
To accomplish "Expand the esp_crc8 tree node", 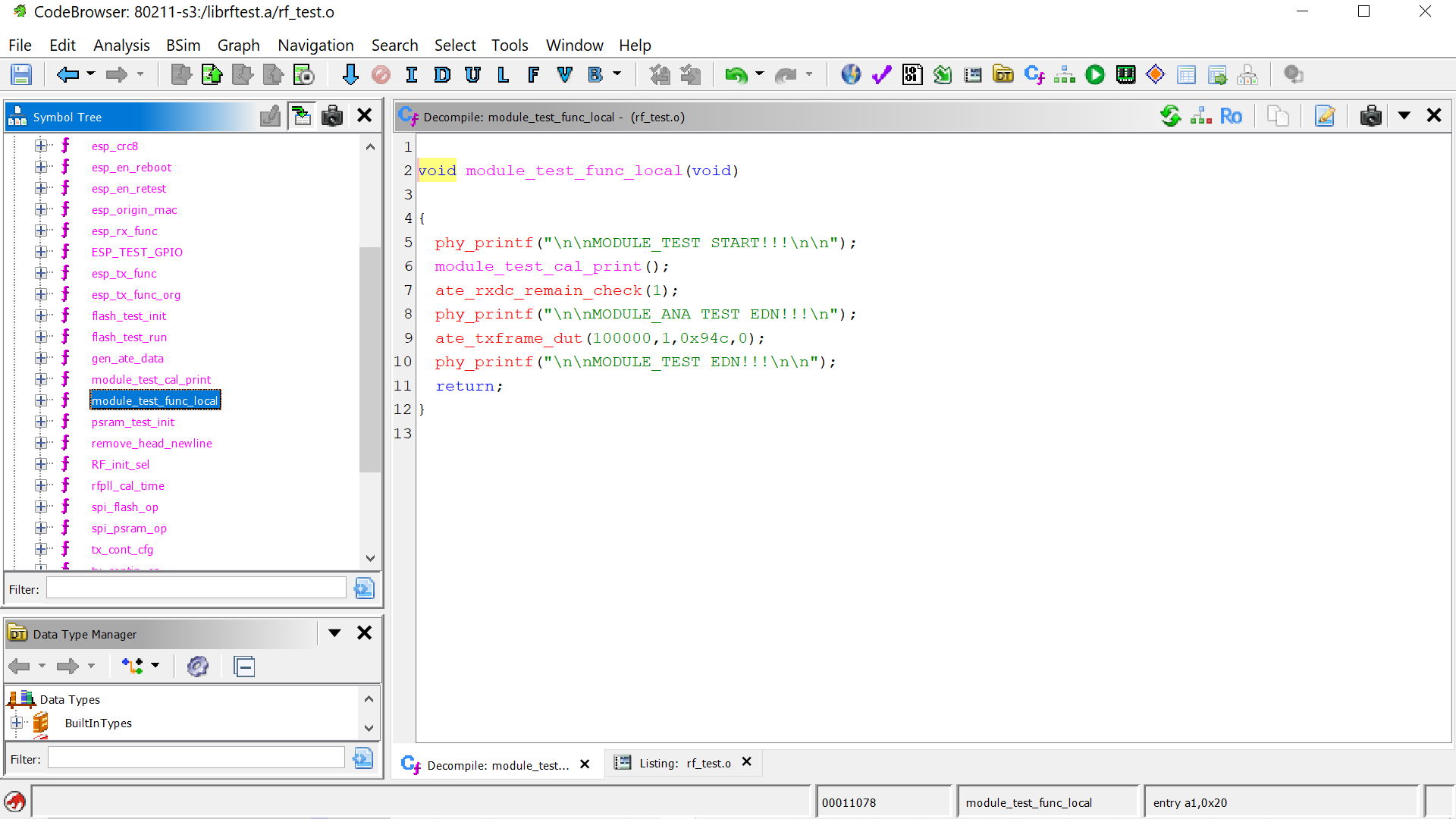I will tap(41, 146).
